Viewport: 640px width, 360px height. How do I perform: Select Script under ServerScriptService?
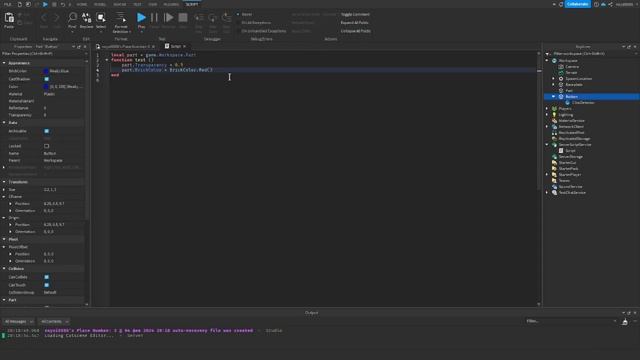coord(570,151)
